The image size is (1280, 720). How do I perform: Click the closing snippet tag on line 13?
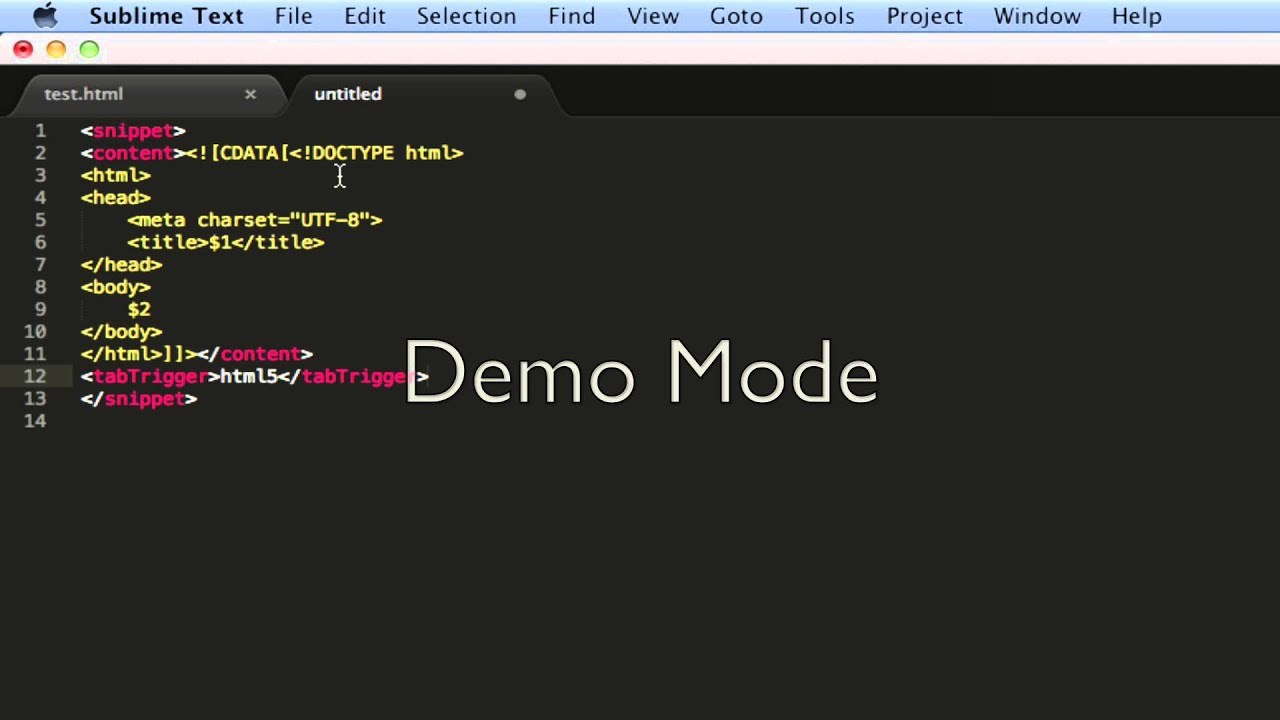click(x=139, y=399)
